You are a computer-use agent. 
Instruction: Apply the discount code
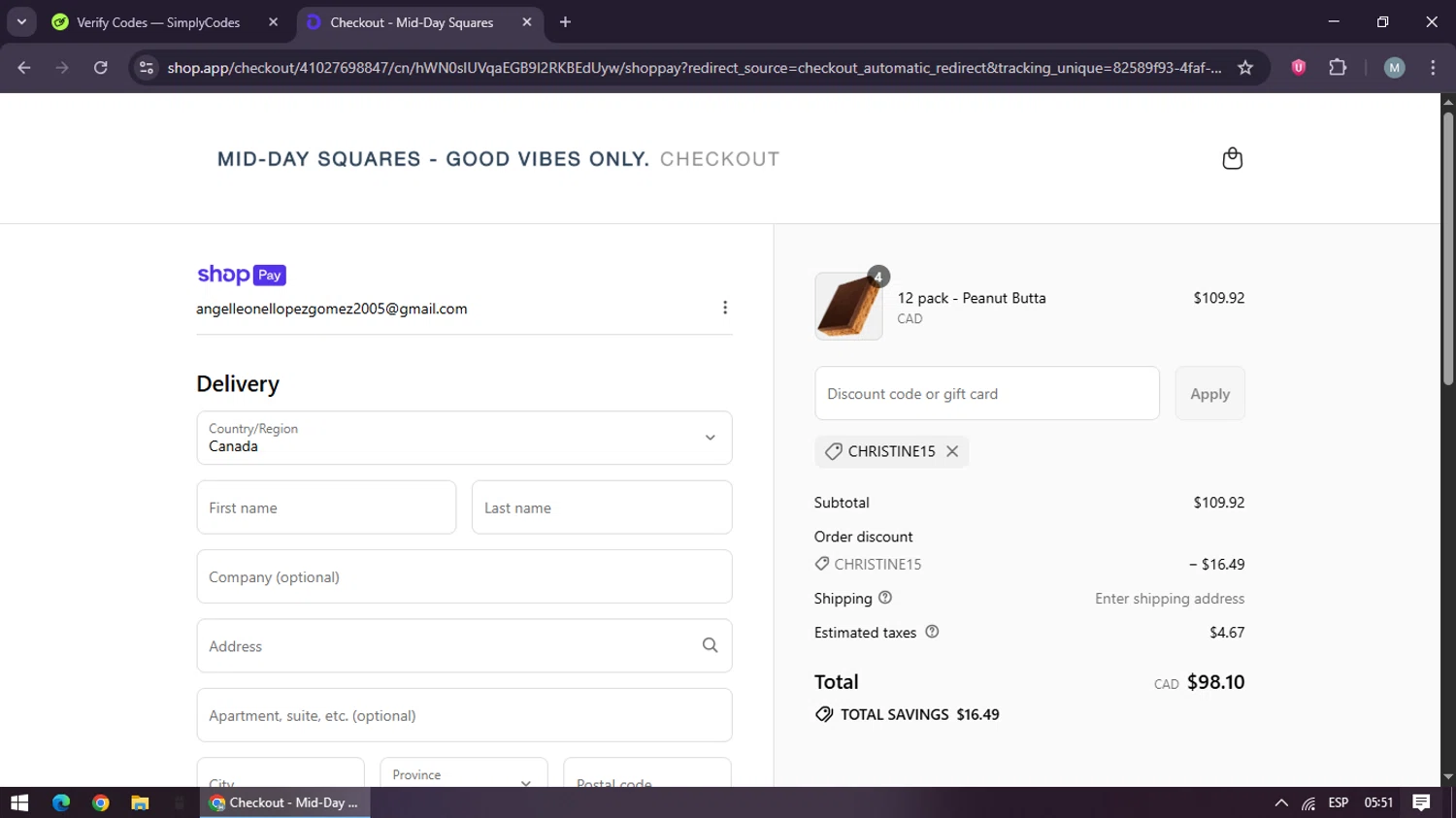(x=1209, y=393)
